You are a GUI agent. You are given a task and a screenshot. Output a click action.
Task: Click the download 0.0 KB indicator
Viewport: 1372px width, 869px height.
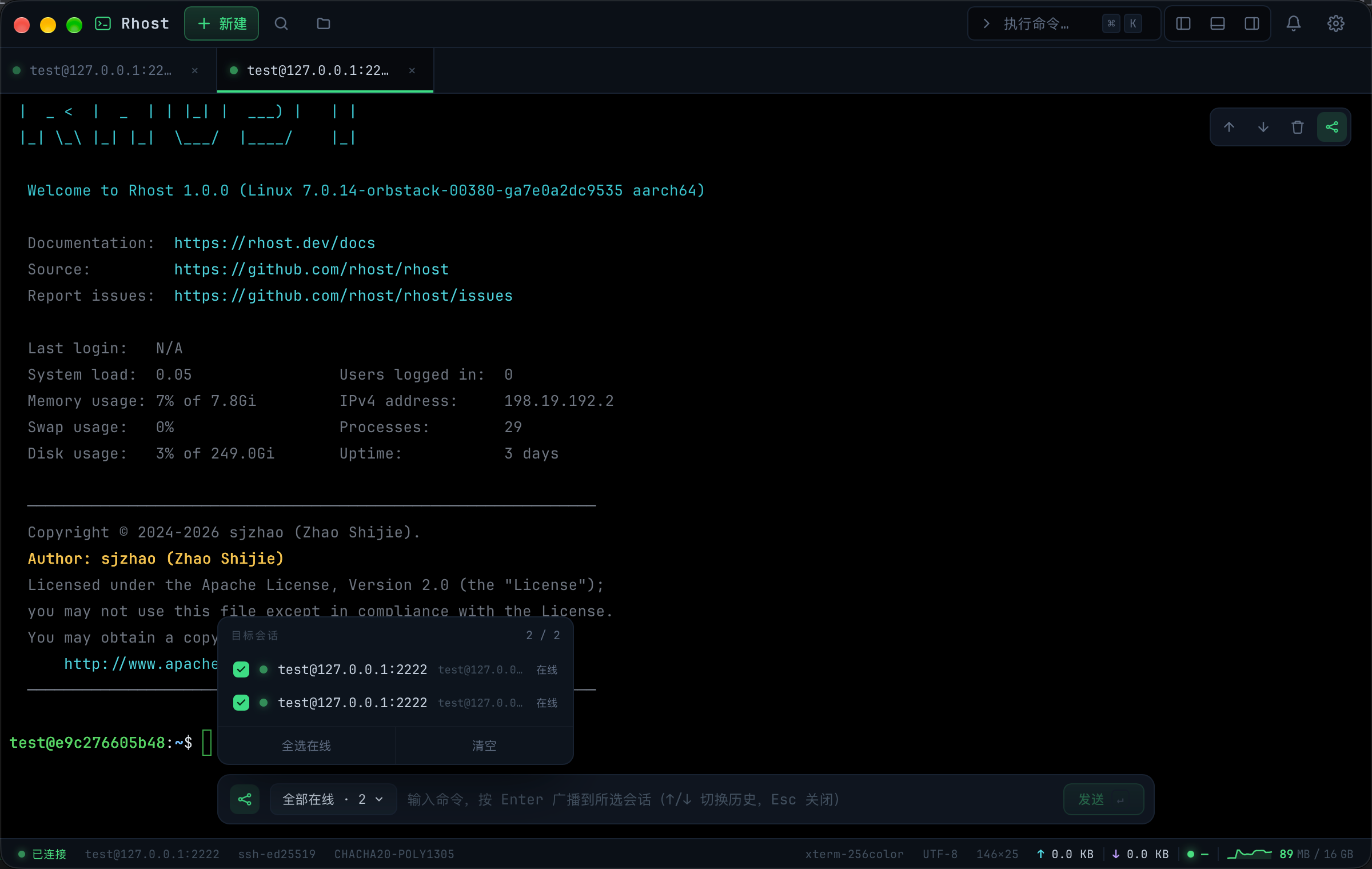coord(1140,854)
